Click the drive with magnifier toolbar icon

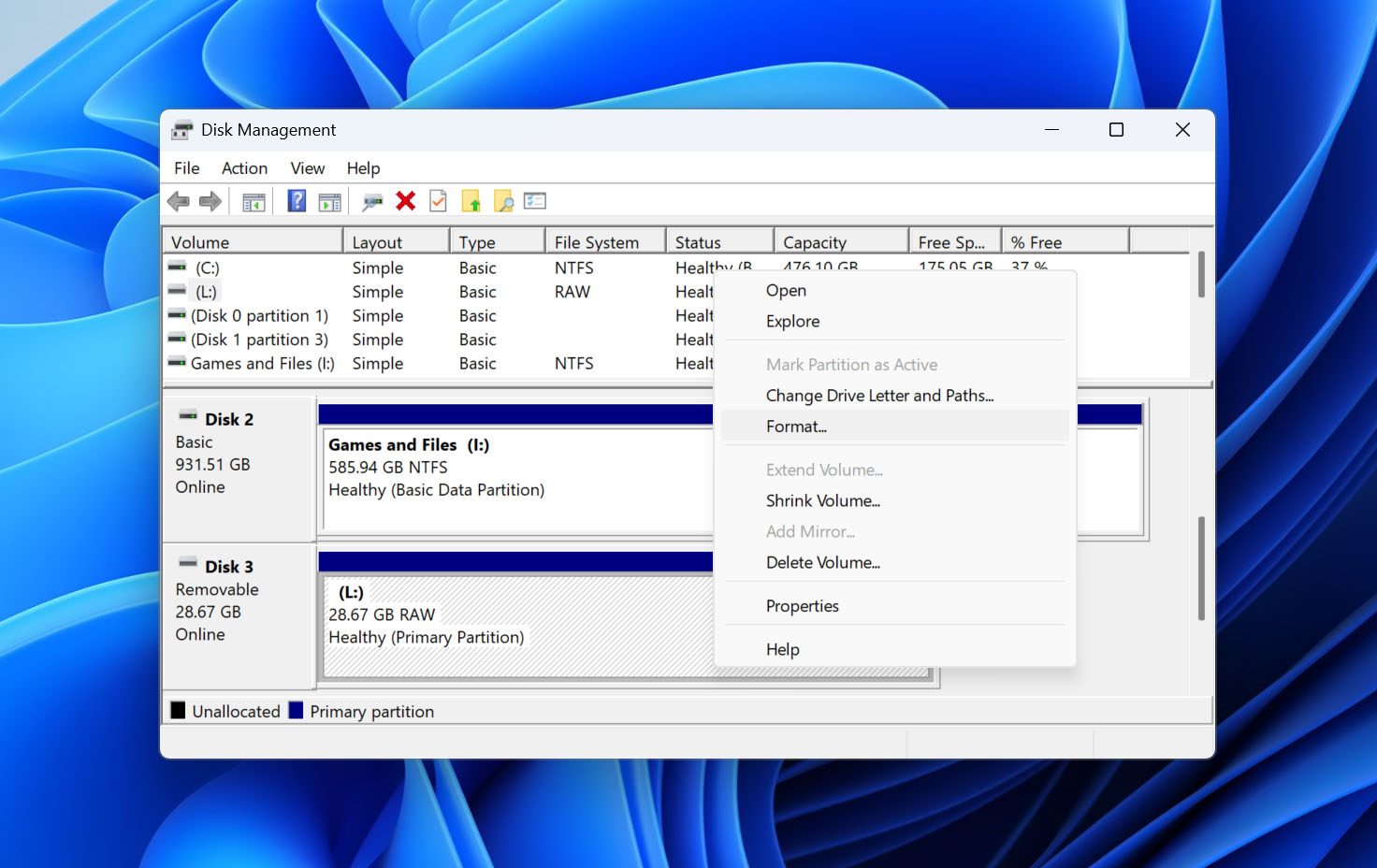372,201
